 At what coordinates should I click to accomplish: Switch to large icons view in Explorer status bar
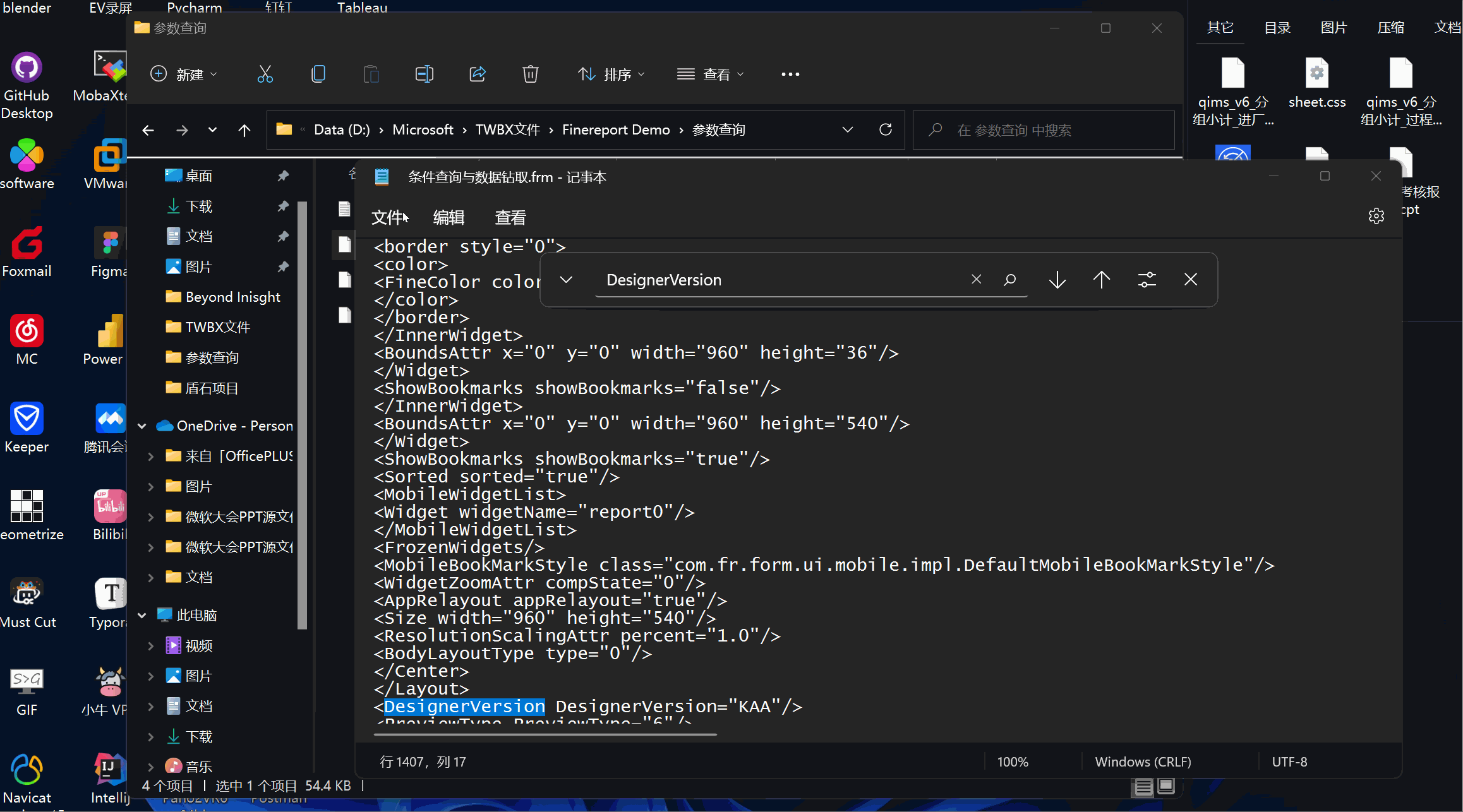pos(1166,785)
